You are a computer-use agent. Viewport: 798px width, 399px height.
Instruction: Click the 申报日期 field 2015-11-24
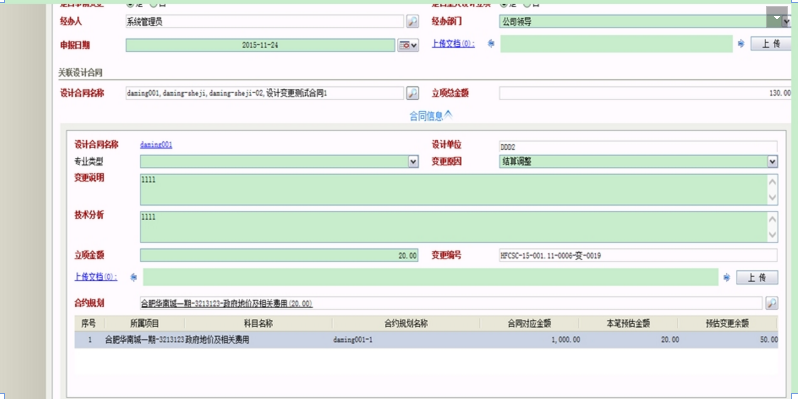260,45
